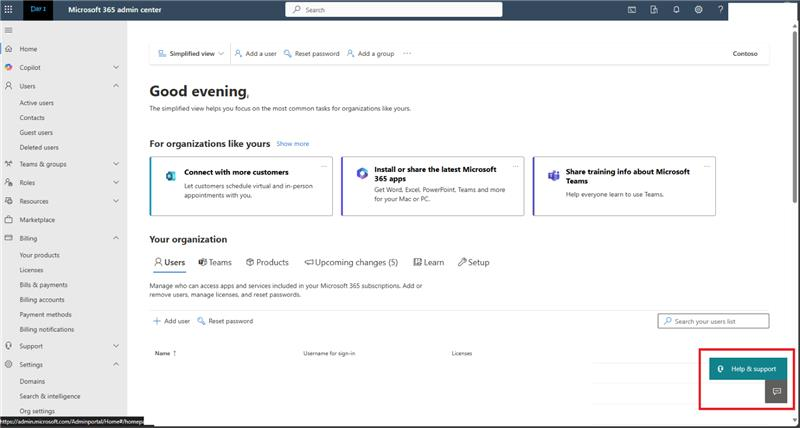800x428 pixels.
Task: Open ellipsis on Share training info card
Action: tap(707, 166)
